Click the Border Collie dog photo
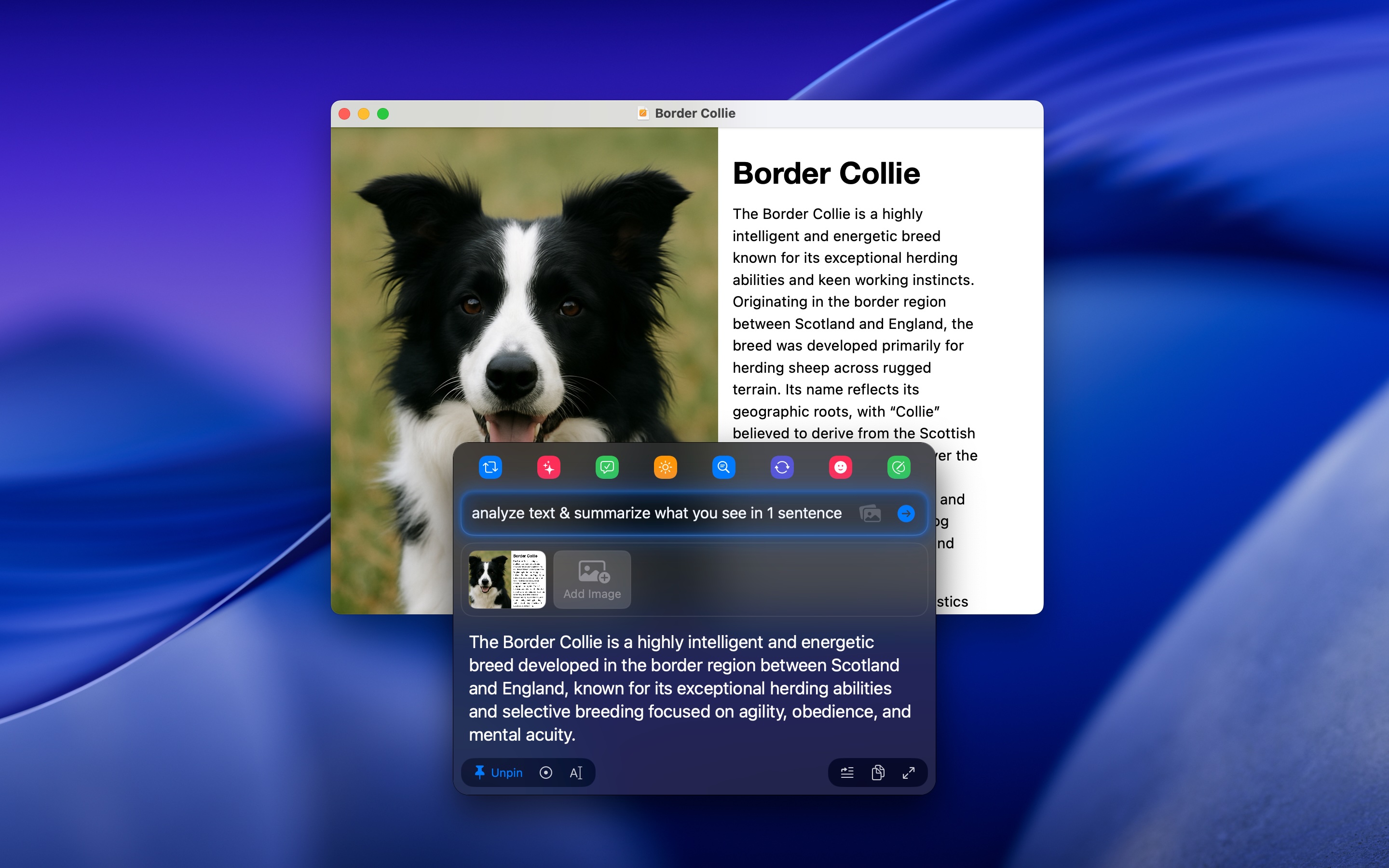 (524, 287)
